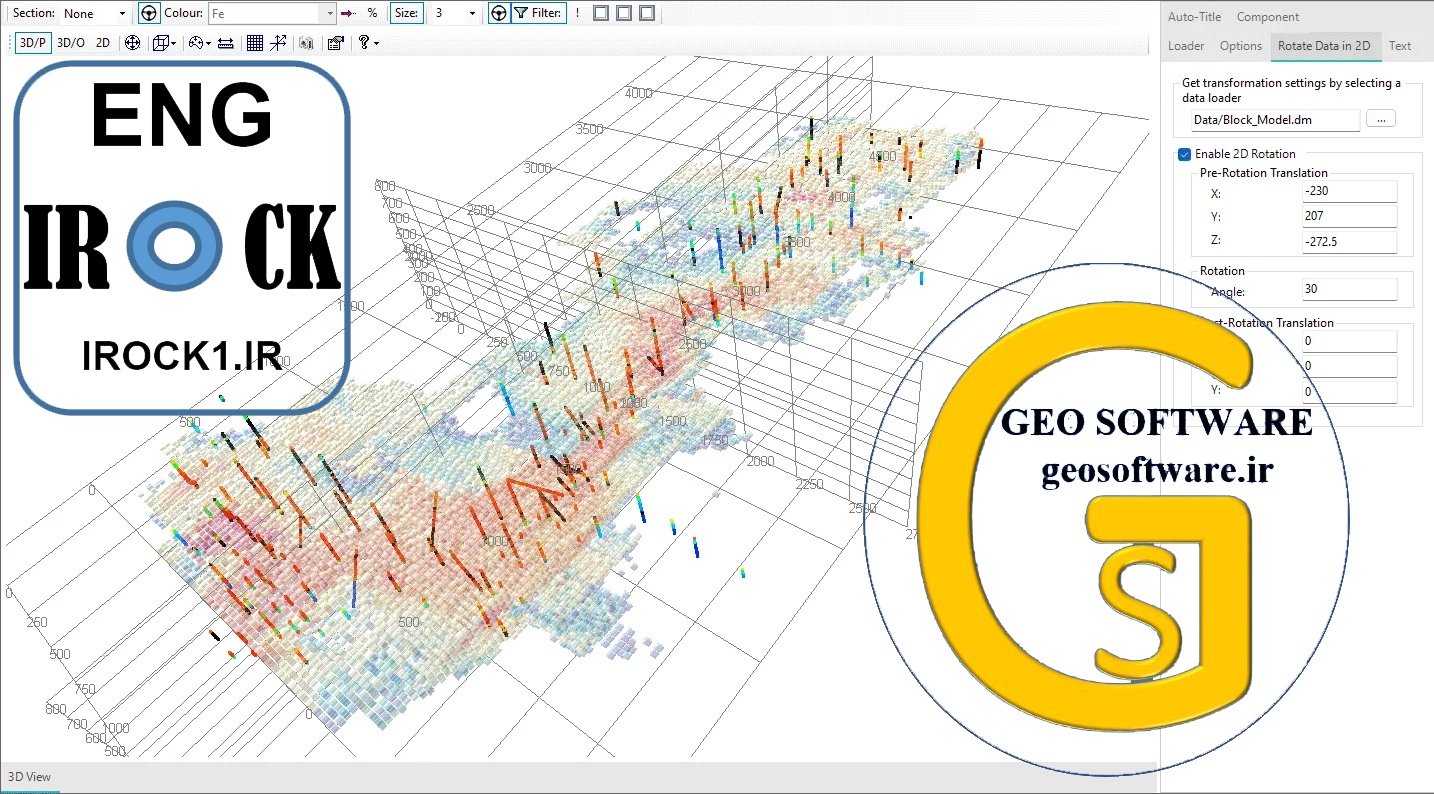Switch to 2D view mode
This screenshot has width=1434, height=794.
103,43
